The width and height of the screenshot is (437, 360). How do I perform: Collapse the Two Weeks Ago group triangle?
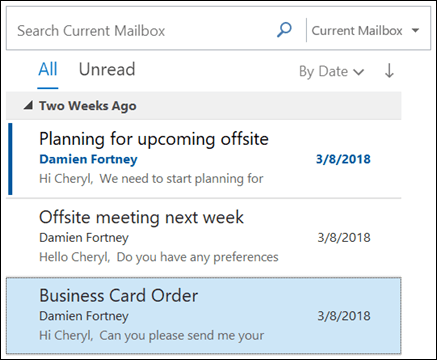click(x=28, y=106)
